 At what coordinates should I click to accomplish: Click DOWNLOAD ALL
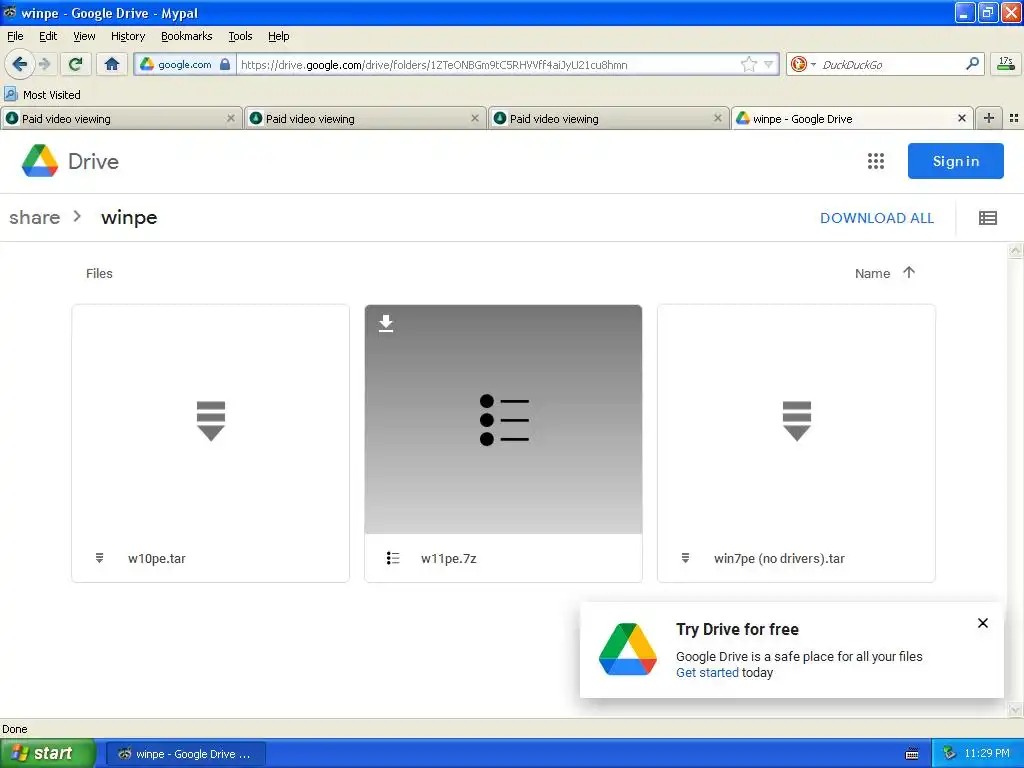(876, 218)
